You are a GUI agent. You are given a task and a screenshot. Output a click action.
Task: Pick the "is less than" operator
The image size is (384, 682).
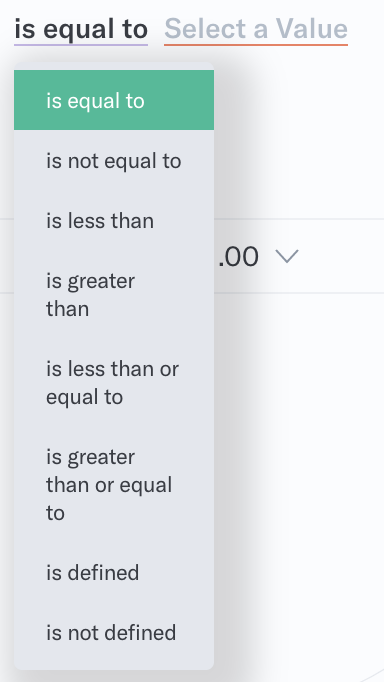[x=114, y=221]
